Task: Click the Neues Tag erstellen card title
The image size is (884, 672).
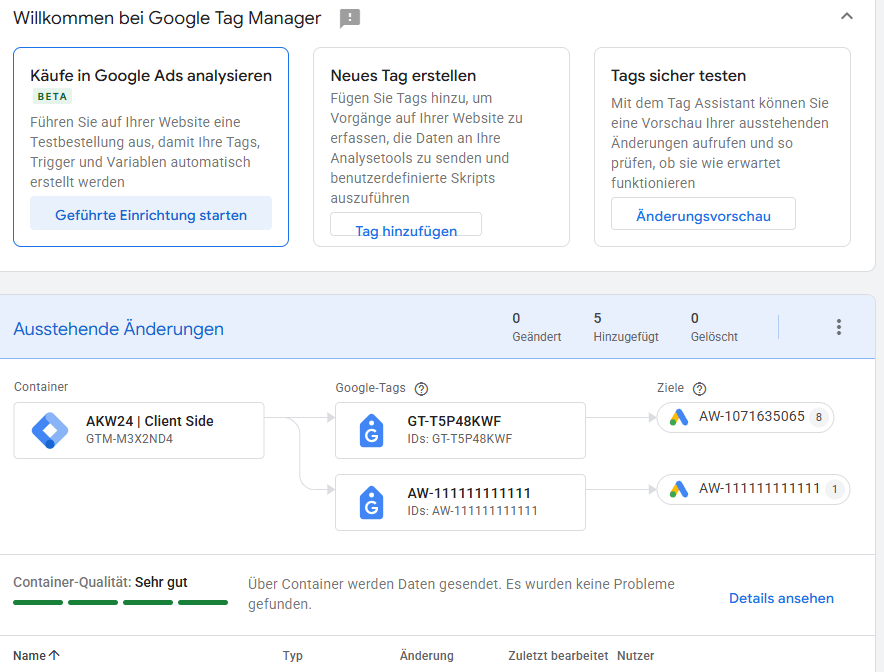Action: click(403, 76)
